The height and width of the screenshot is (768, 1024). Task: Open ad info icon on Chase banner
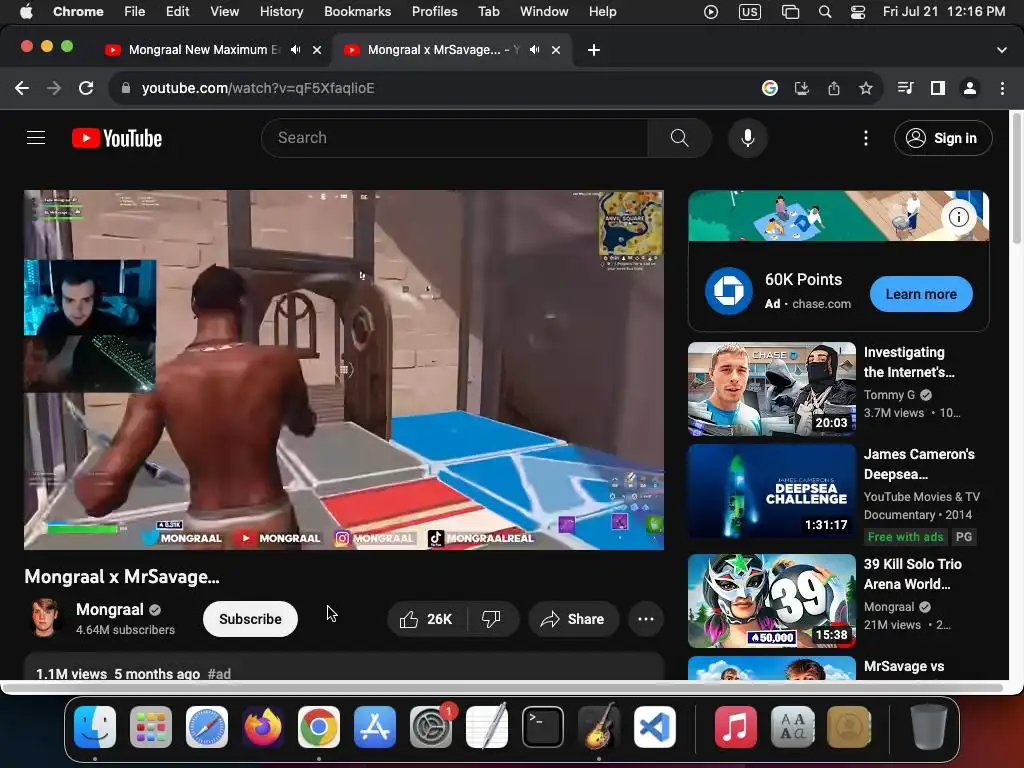[x=958, y=217]
